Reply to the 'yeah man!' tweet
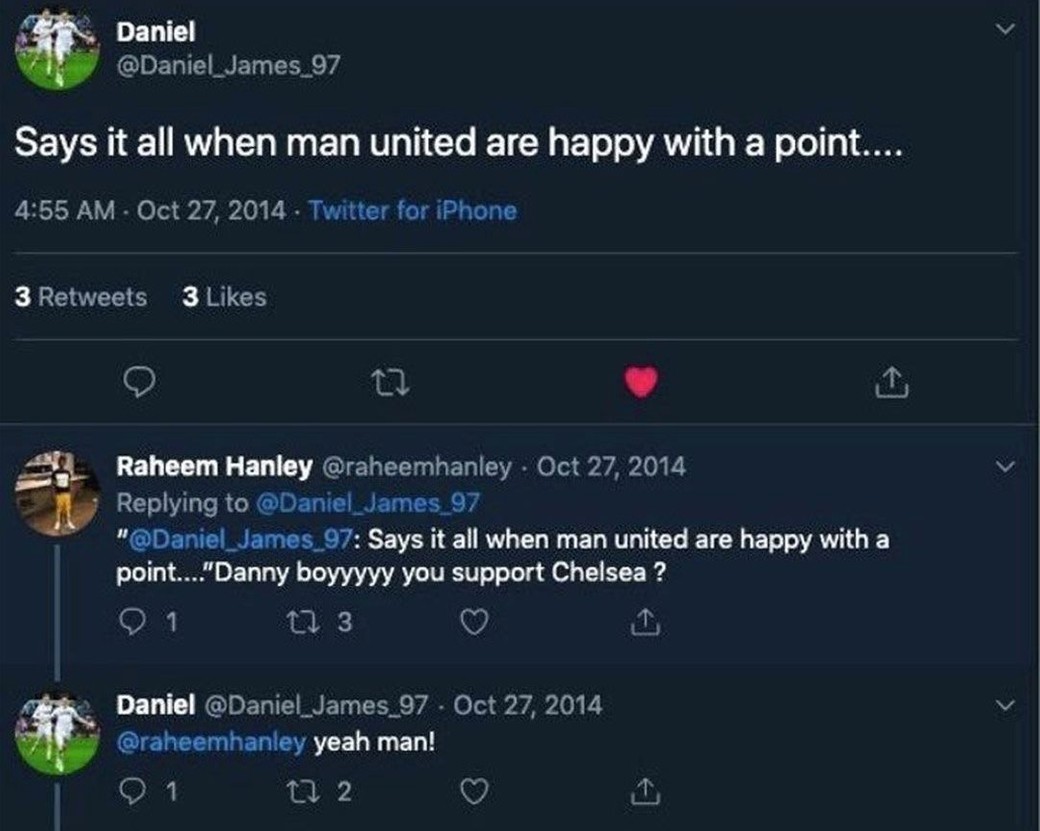The width and height of the screenshot is (1040, 831). (x=132, y=792)
